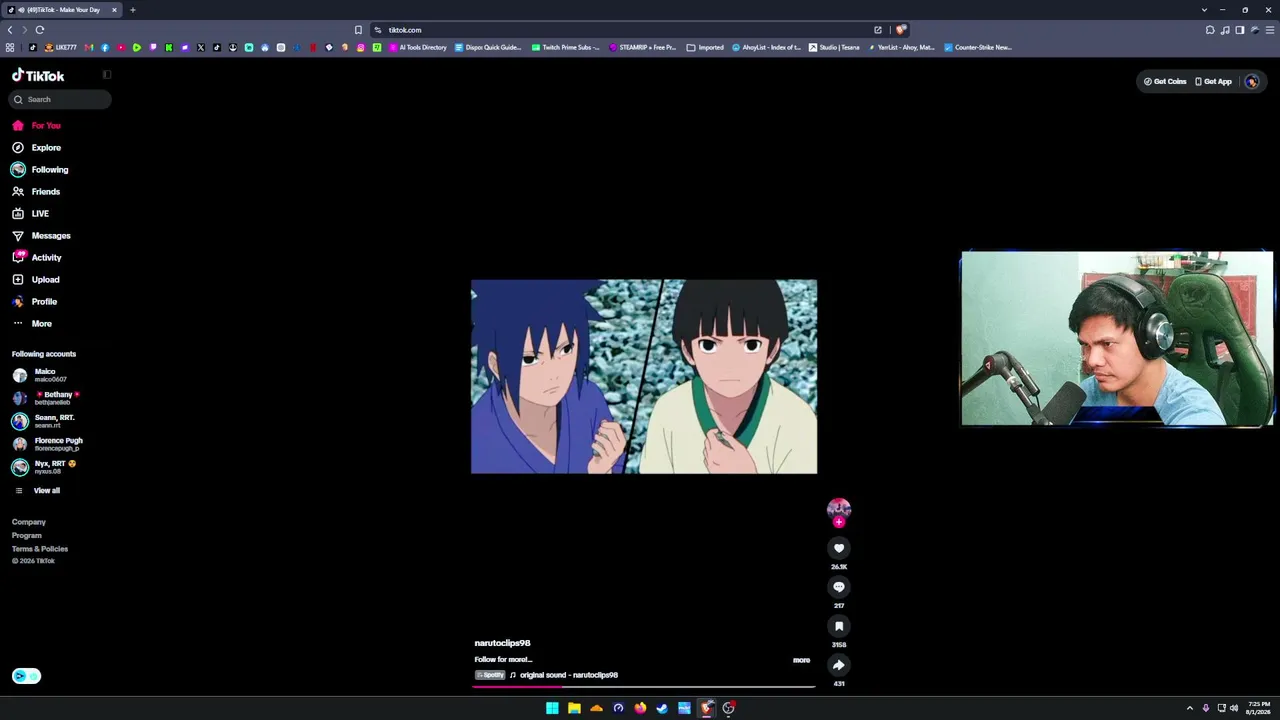Viewport: 1280px width, 720px height.
Task: Open the LIKE777 bookmark
Action: (60, 47)
